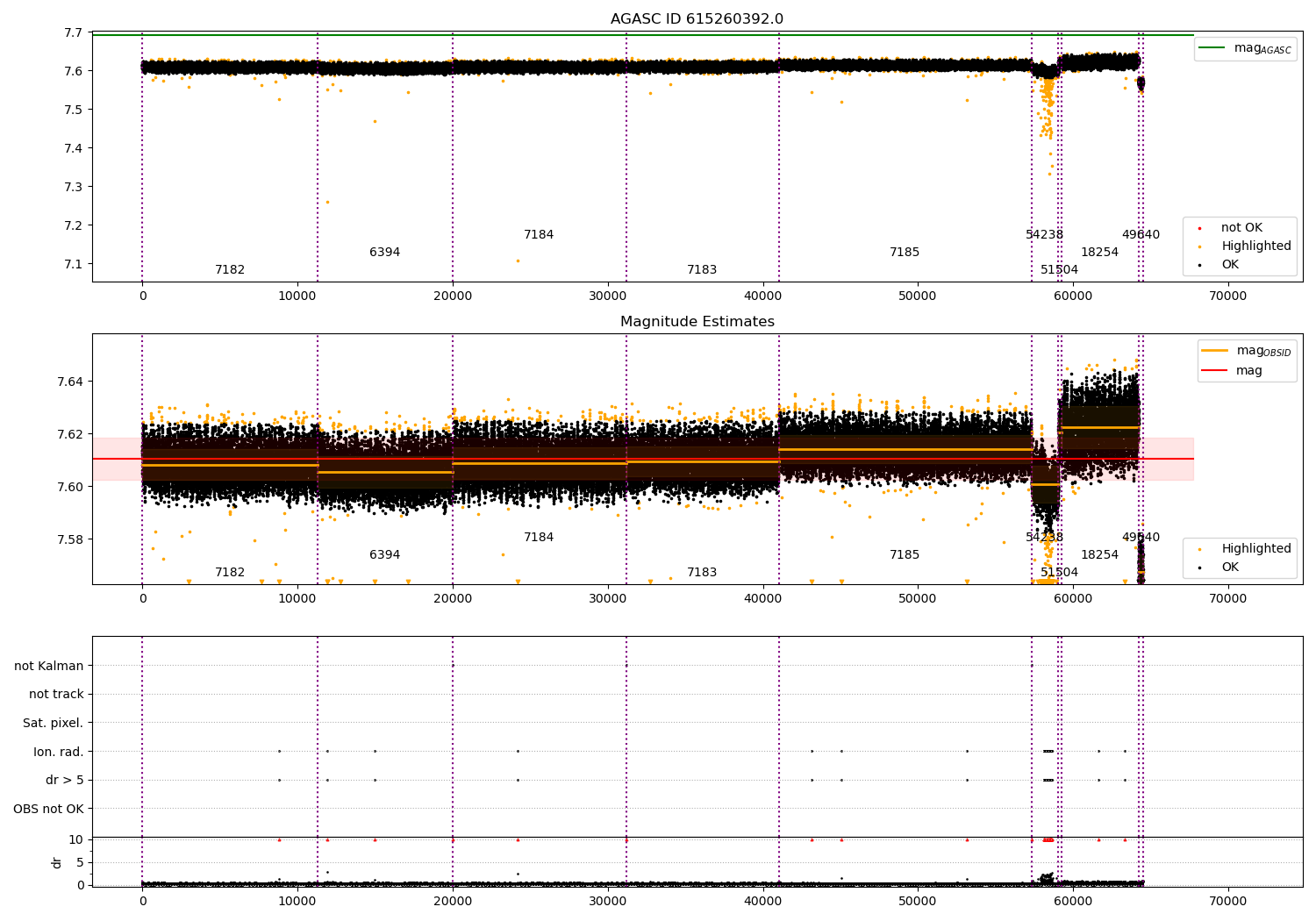Click the orange outlier point near 7.47 in the top plot
Viewport: 1316px width, 921px height.
[375, 121]
